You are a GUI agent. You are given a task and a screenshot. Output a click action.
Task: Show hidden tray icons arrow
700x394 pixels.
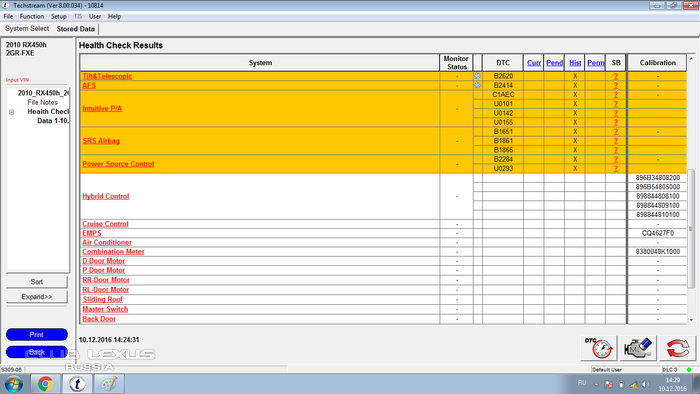[x=596, y=384]
